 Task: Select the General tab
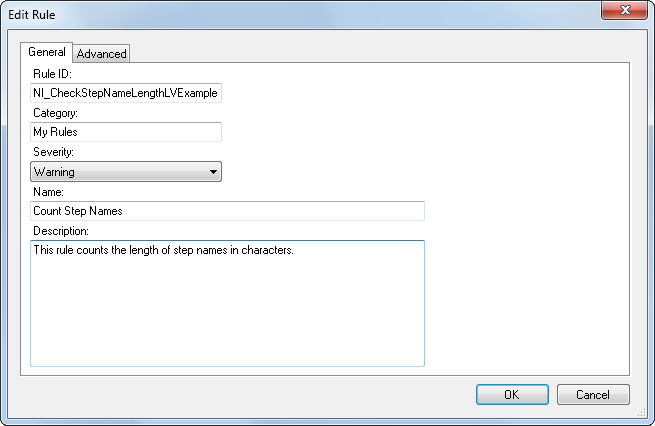pos(46,52)
